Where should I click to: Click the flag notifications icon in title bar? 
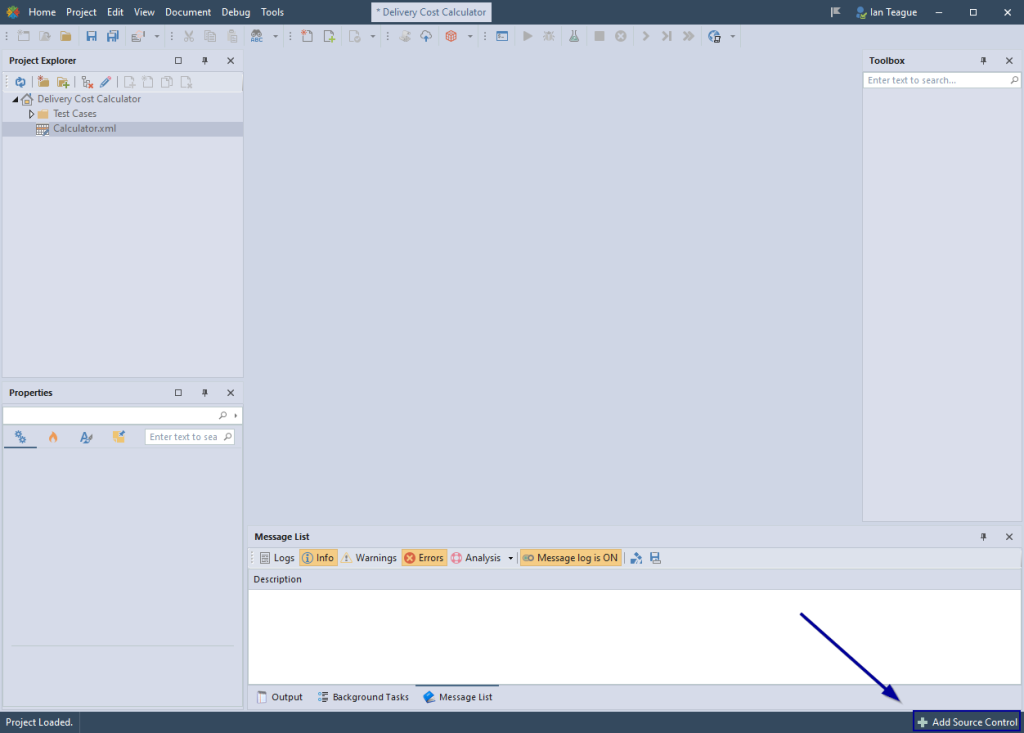835,12
